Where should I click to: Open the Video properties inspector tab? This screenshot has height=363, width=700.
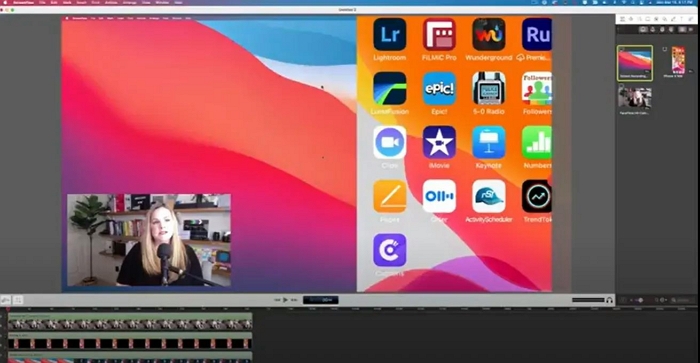coord(622,19)
